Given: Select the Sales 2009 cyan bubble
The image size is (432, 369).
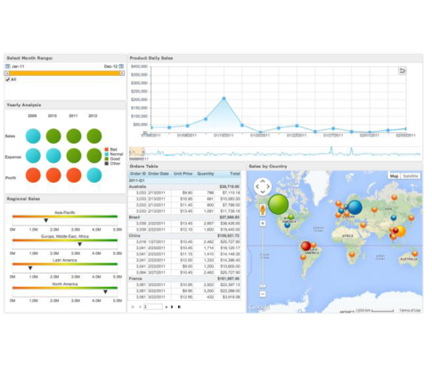Looking at the screenshot, I should (33, 136).
